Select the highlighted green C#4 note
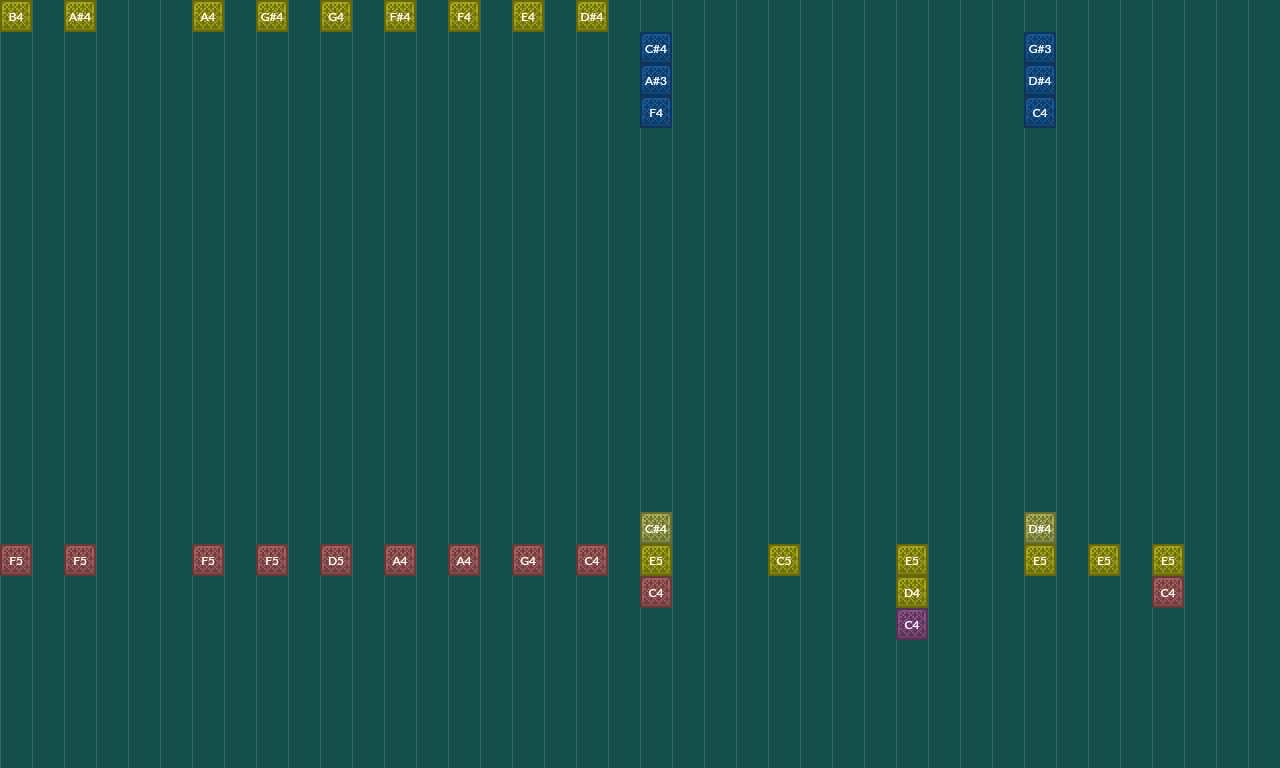The width and height of the screenshot is (1280, 768). click(x=656, y=528)
